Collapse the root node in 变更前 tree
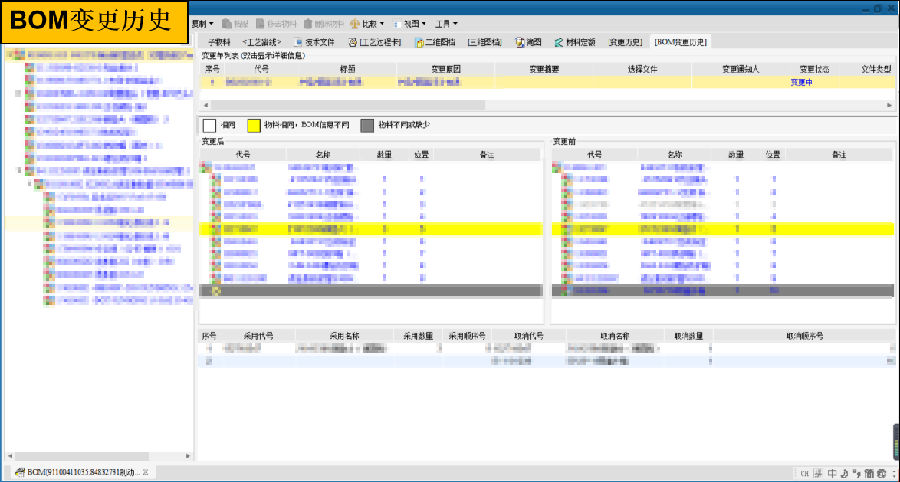900x482 pixels. [556, 168]
